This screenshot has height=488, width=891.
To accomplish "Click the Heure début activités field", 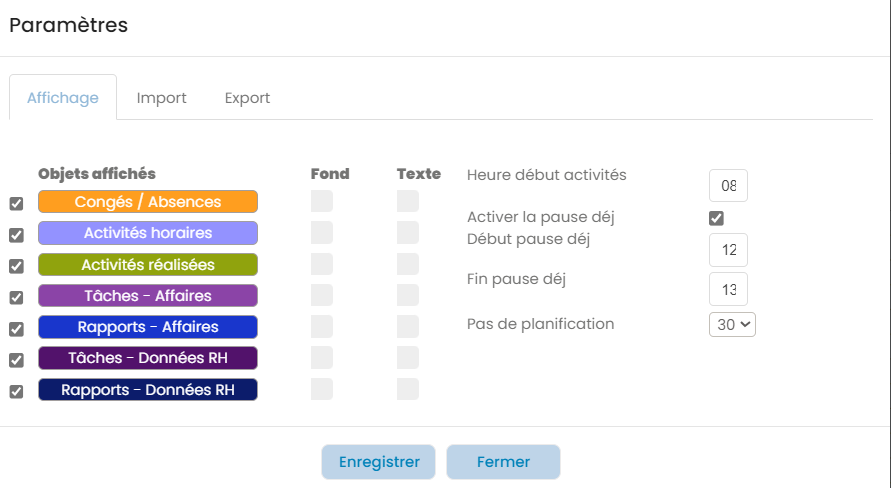I will [728, 186].
